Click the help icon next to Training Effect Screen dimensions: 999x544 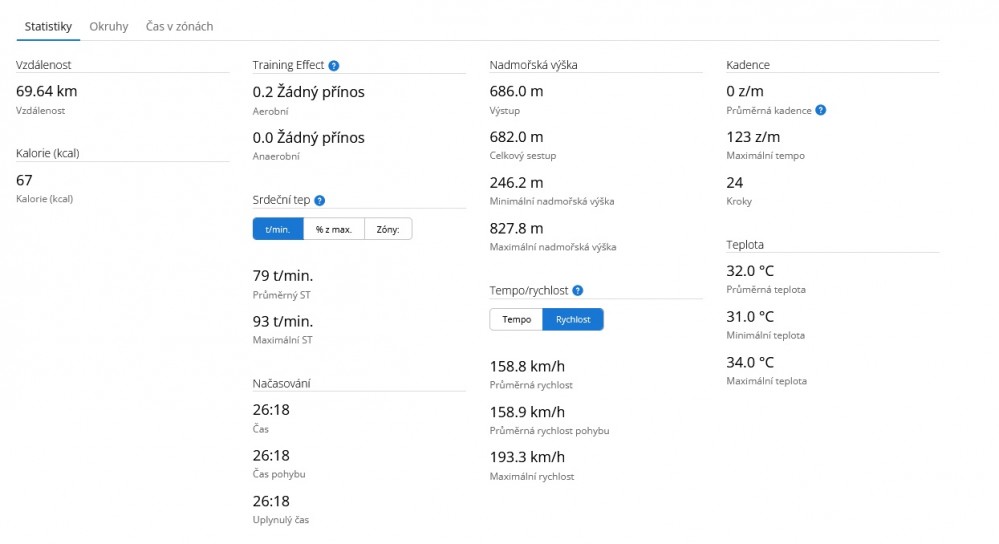(x=334, y=66)
